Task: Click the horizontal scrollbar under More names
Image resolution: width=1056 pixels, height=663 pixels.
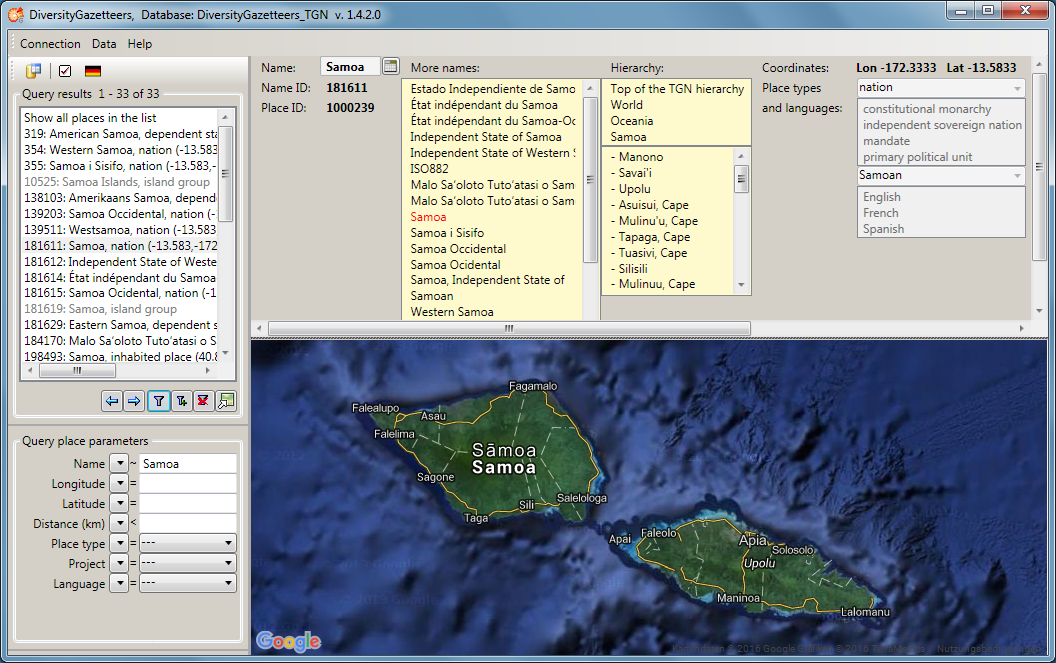Action: click(509, 328)
